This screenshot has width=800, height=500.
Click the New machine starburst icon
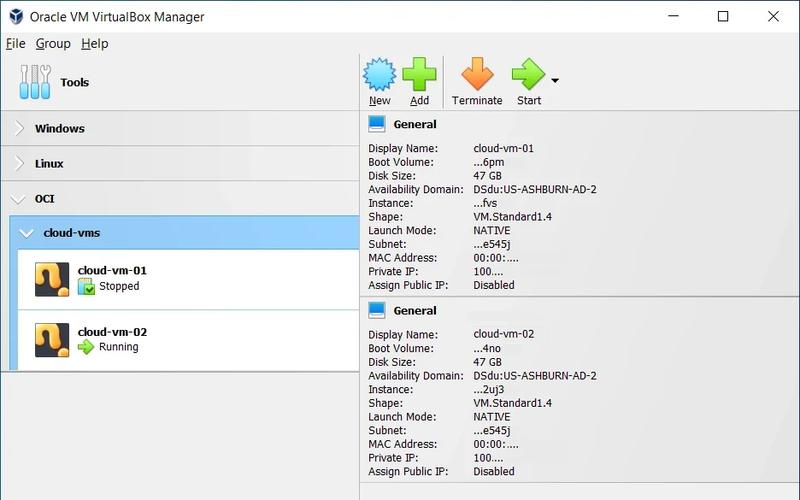coord(379,74)
